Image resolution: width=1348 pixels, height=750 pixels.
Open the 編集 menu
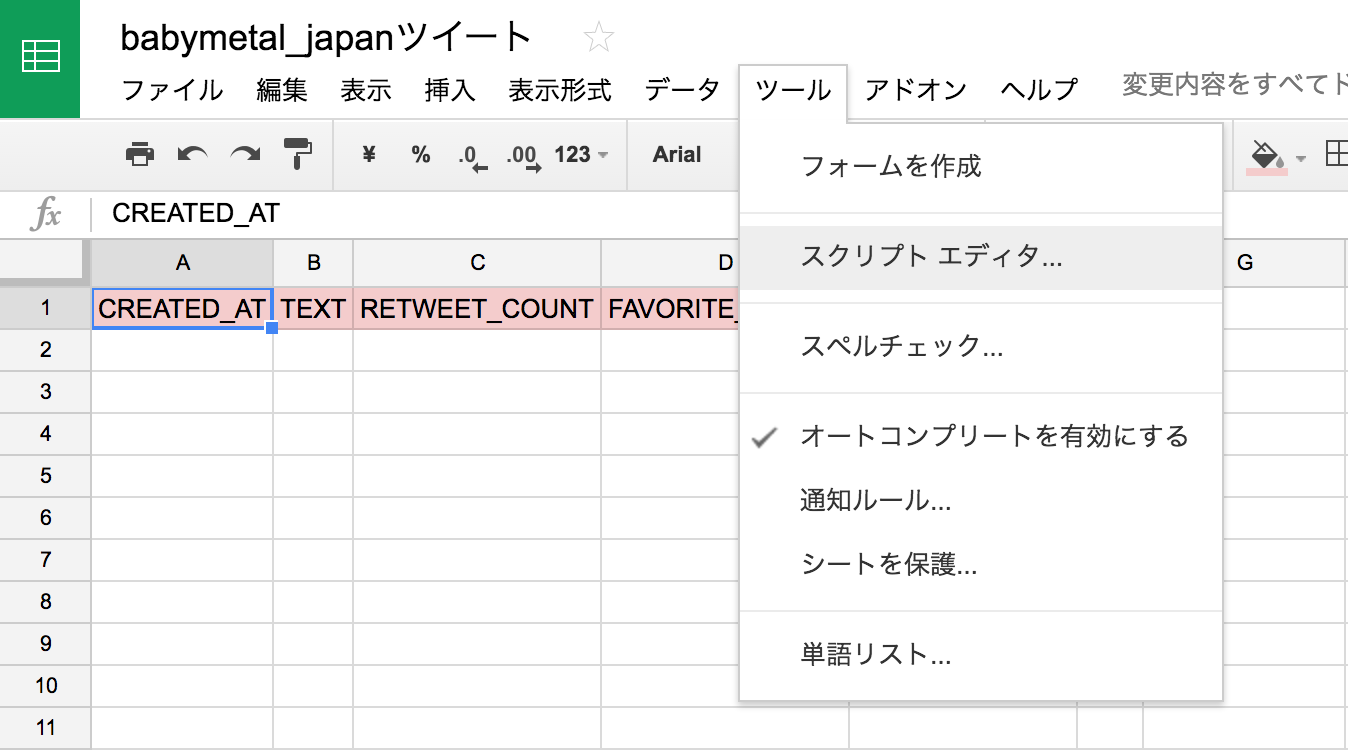(x=282, y=90)
